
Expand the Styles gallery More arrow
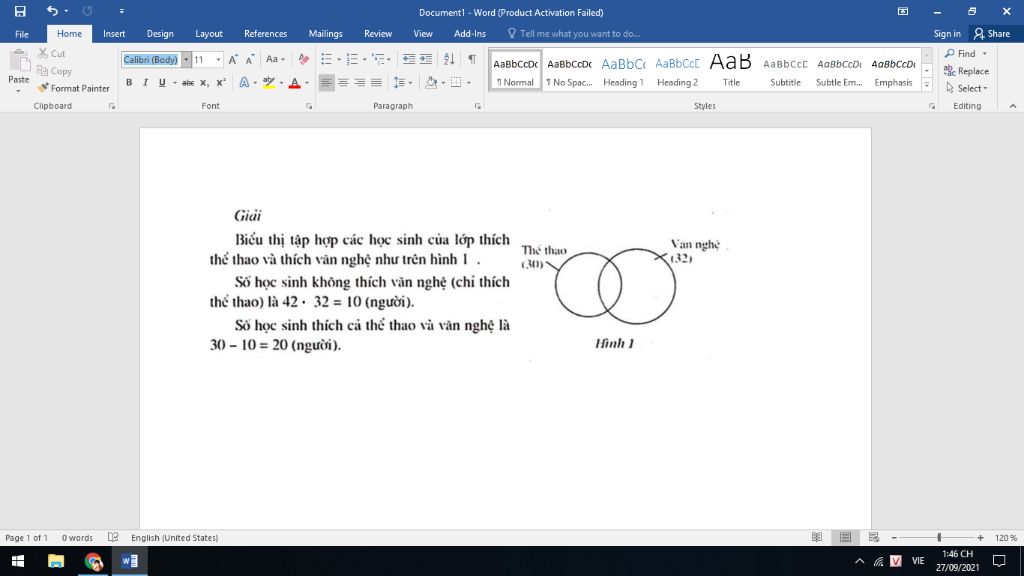point(927,84)
